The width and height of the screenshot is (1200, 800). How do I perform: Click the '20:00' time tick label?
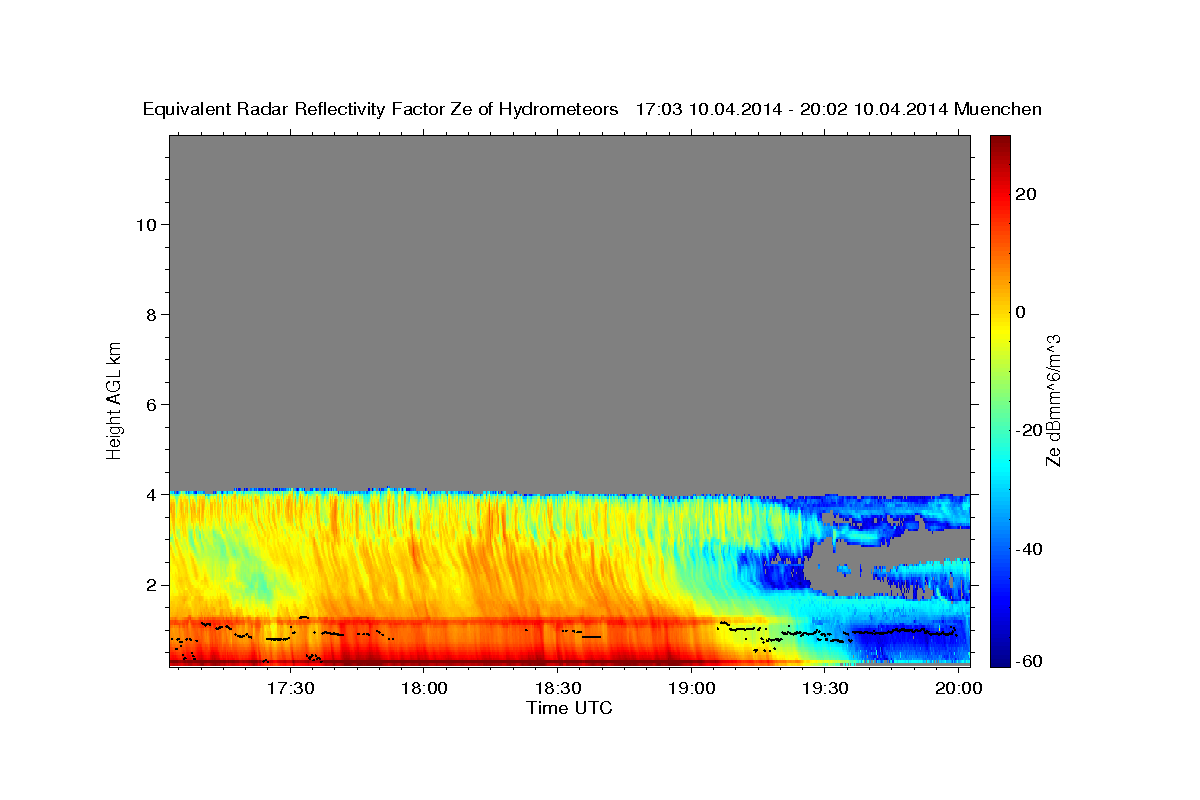pyautogui.click(x=959, y=689)
